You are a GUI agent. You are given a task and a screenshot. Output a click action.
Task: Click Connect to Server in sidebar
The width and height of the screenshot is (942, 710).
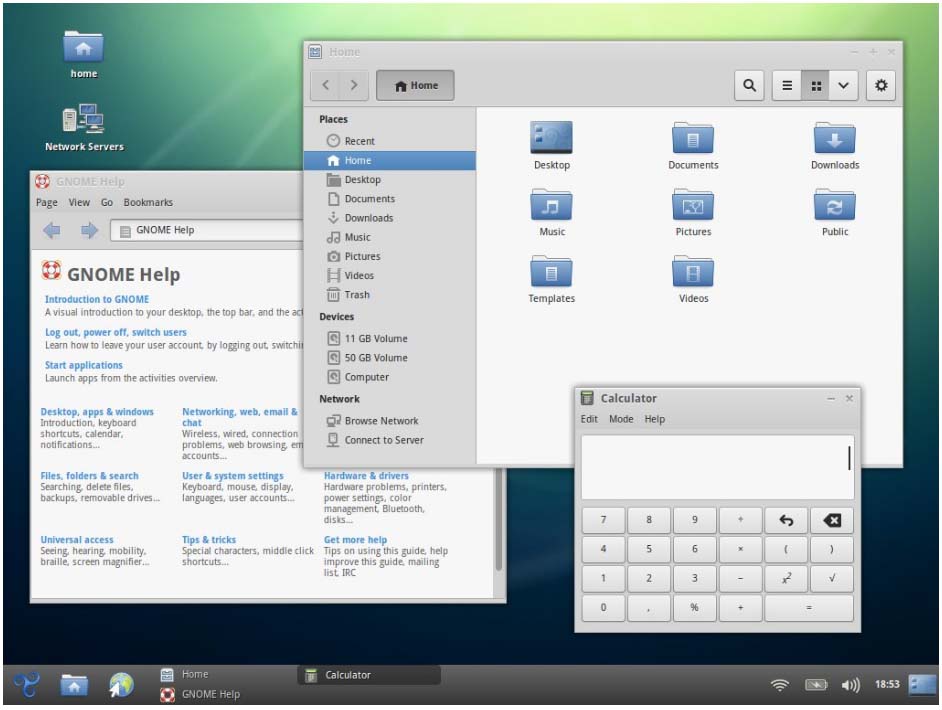[x=389, y=440]
